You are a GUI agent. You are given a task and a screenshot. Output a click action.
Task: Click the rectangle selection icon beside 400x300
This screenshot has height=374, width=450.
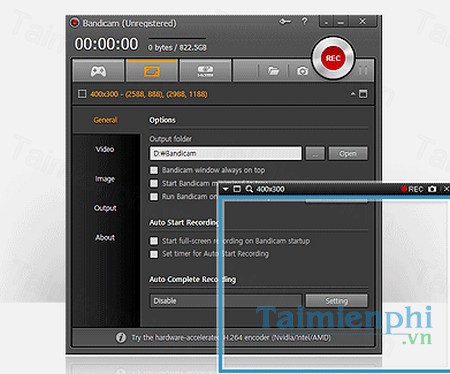pyautogui.click(x=82, y=94)
